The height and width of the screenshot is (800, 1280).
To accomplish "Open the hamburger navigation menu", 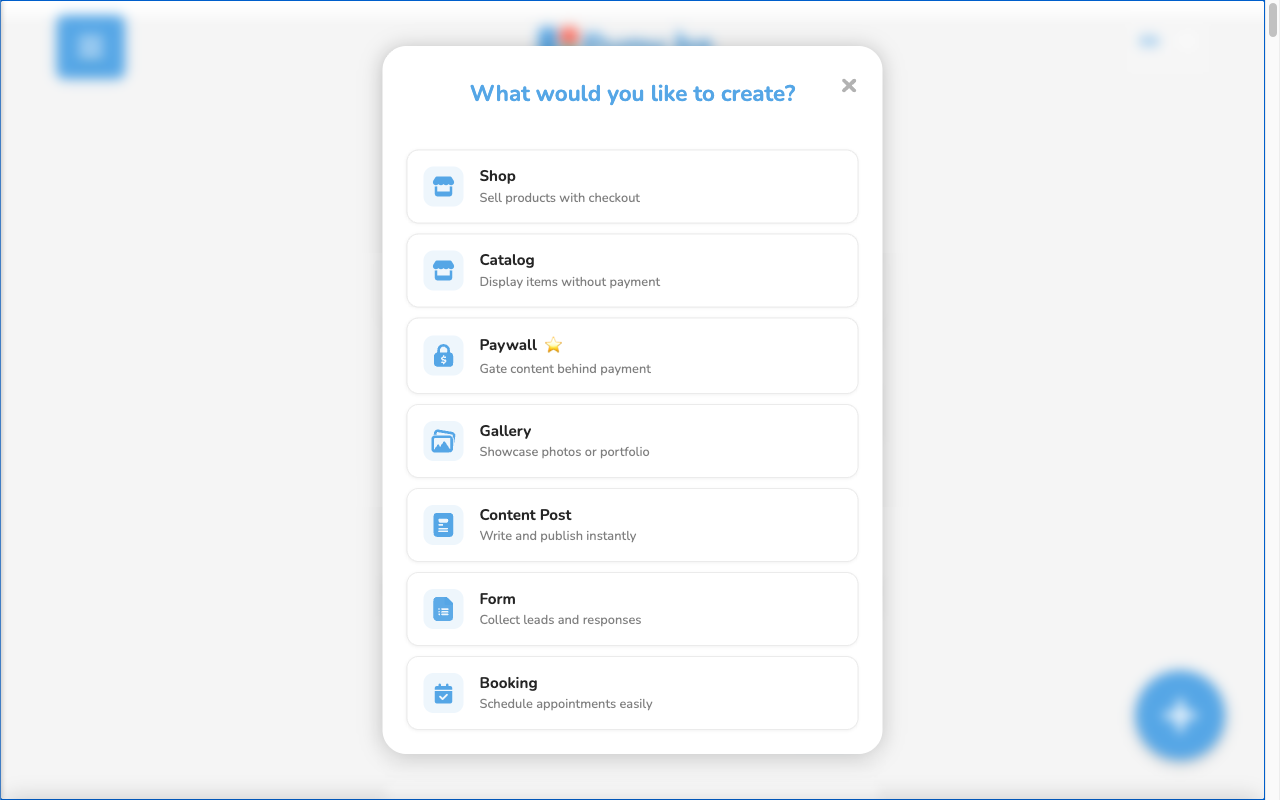I will 90,47.
